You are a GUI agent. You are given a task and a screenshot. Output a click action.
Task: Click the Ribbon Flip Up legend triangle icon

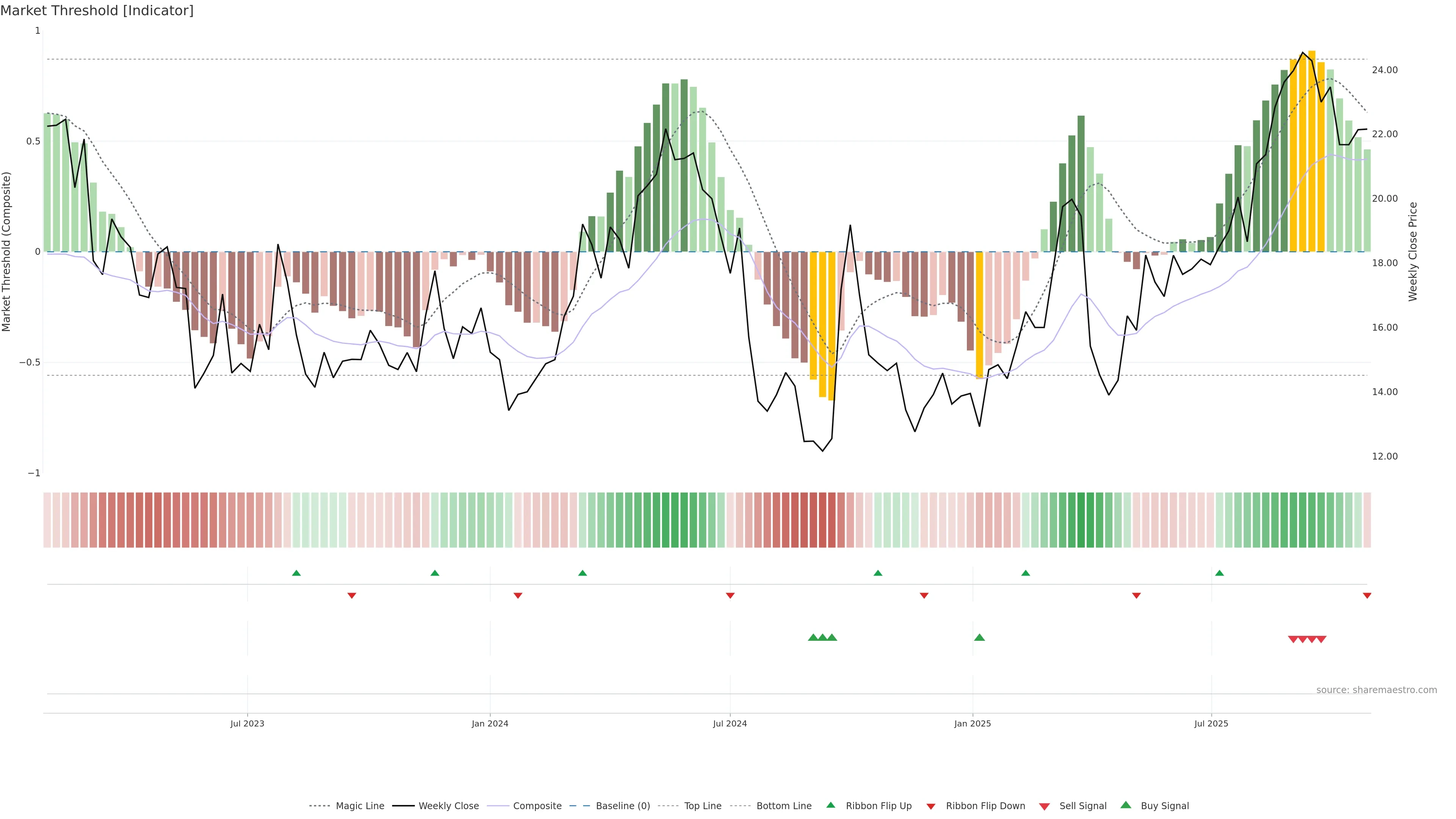click(x=830, y=805)
